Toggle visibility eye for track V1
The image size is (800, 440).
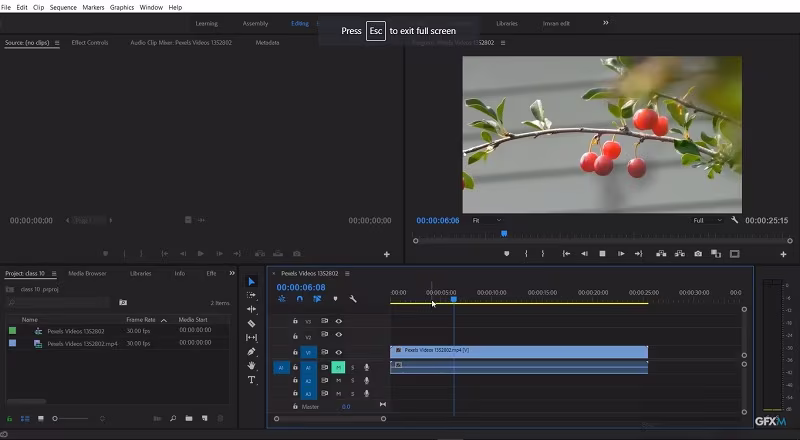(x=339, y=352)
